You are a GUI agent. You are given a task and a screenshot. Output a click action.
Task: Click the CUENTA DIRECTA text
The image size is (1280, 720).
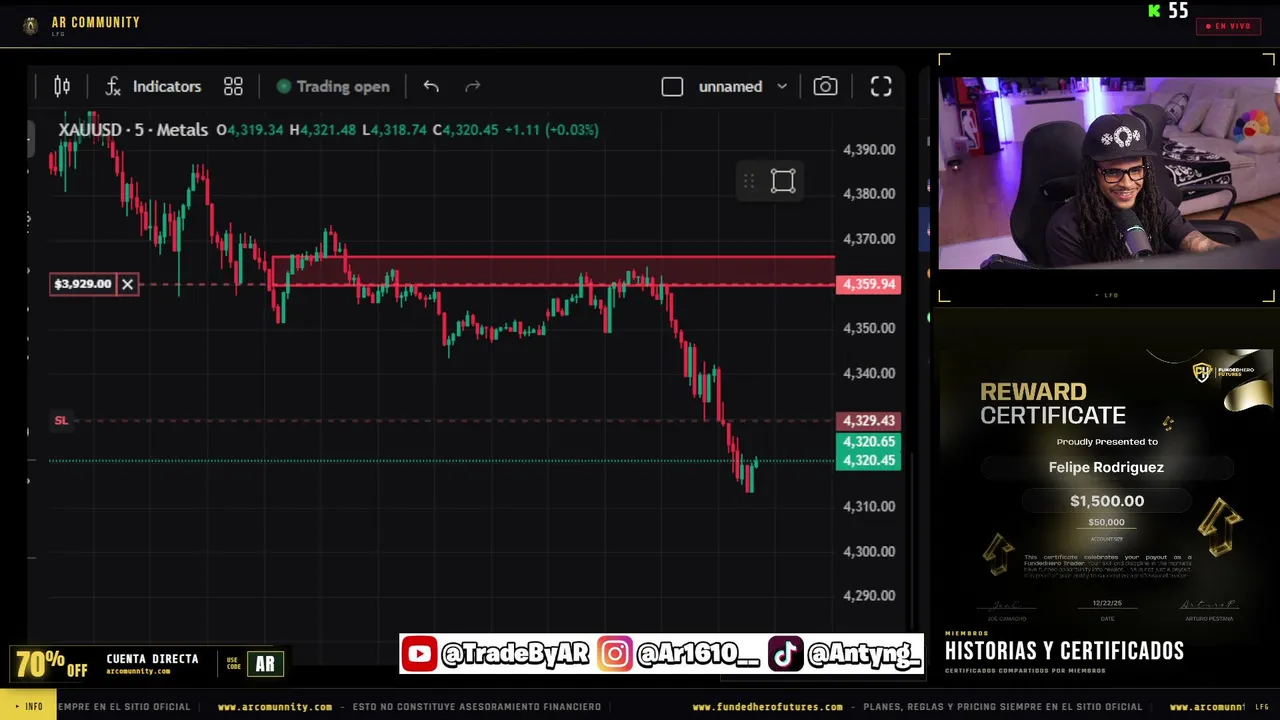152,659
